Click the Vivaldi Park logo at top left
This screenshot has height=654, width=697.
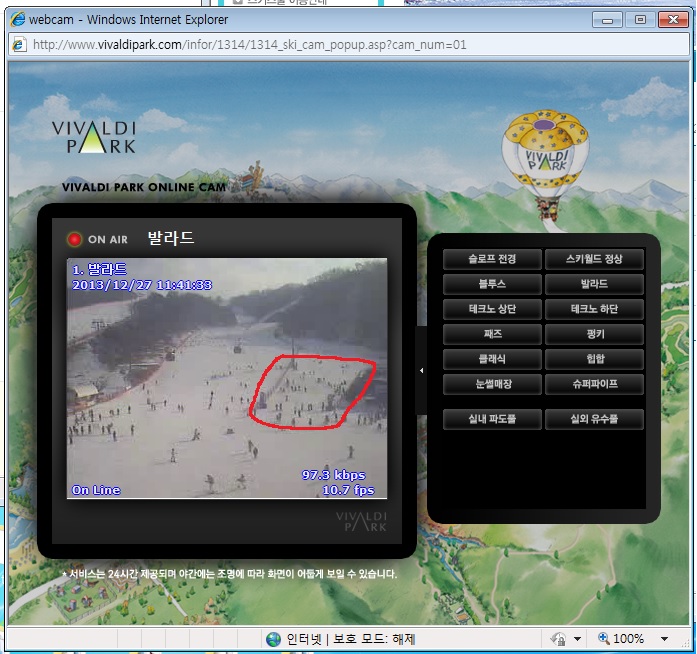pos(94,137)
